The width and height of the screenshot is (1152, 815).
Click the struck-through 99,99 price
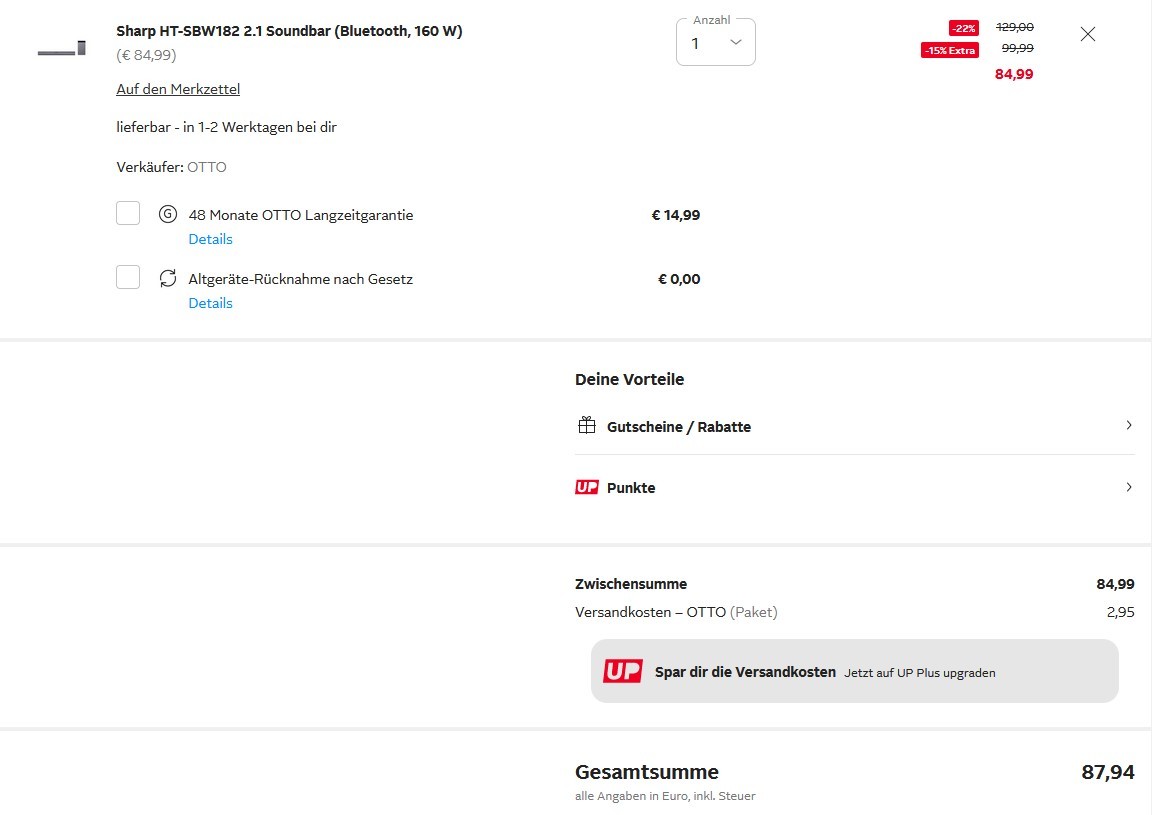click(1018, 49)
